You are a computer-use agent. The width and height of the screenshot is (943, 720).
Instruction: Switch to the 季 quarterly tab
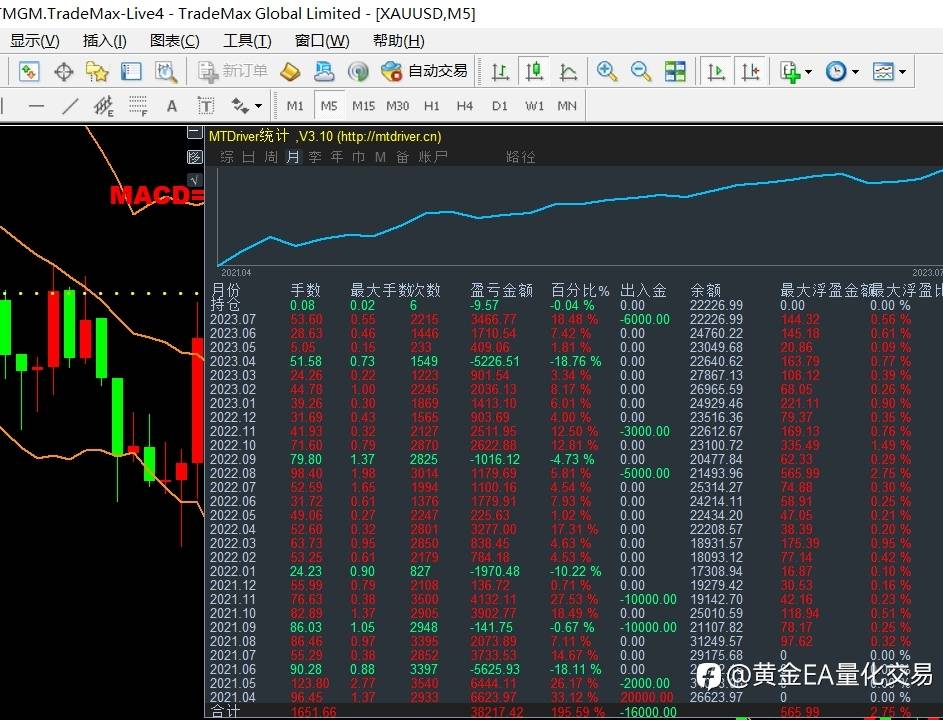[x=315, y=157]
